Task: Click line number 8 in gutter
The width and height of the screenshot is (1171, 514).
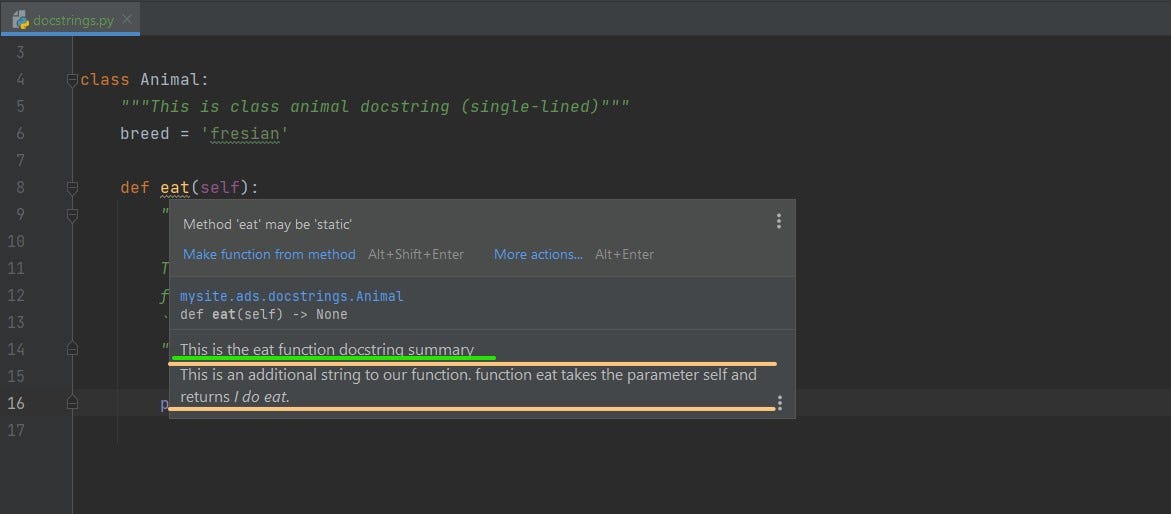Action: [x=20, y=188]
